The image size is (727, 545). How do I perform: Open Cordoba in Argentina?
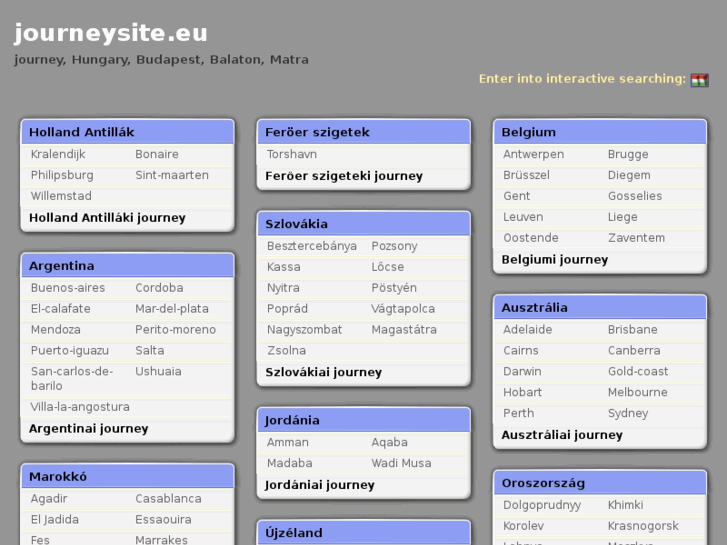[159, 288]
